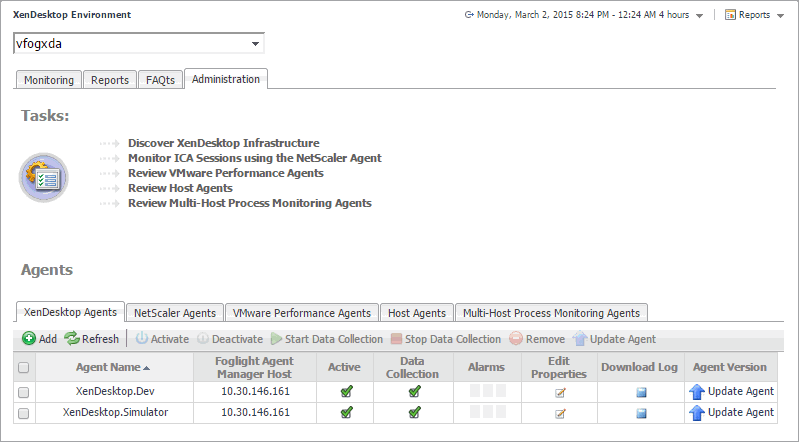Click the Active checkmark for XenDesktop.Dev
Viewport: 799px width, 442px height.
coord(347,392)
